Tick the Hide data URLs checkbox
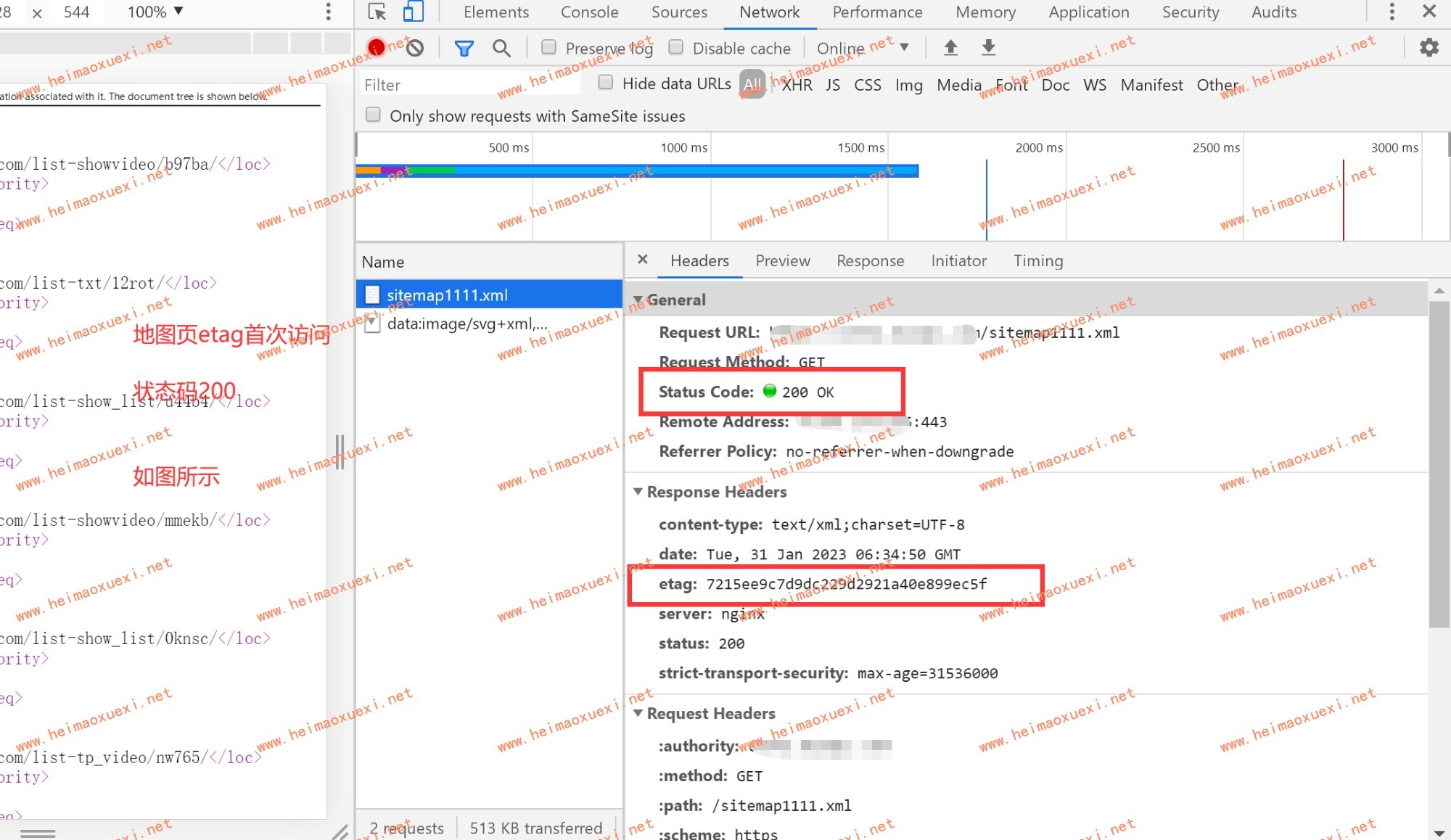This screenshot has height=840, width=1451. (x=605, y=83)
